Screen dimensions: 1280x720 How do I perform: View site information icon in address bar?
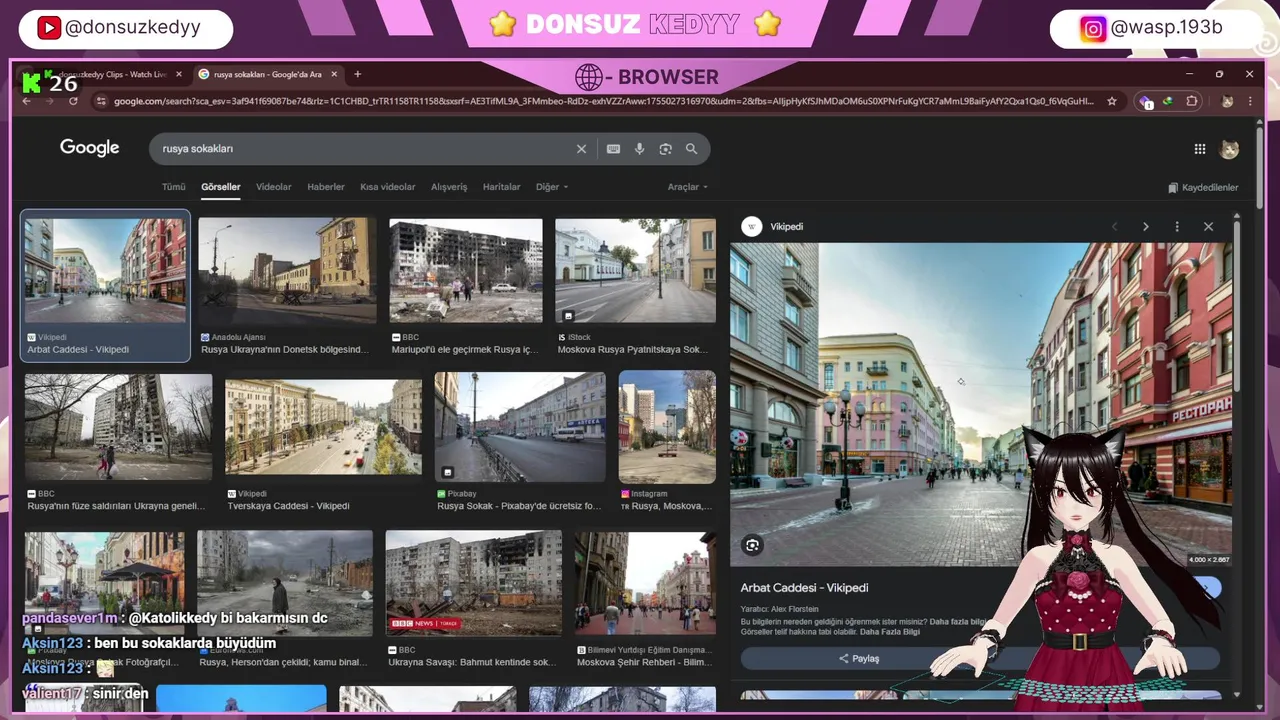click(100, 101)
